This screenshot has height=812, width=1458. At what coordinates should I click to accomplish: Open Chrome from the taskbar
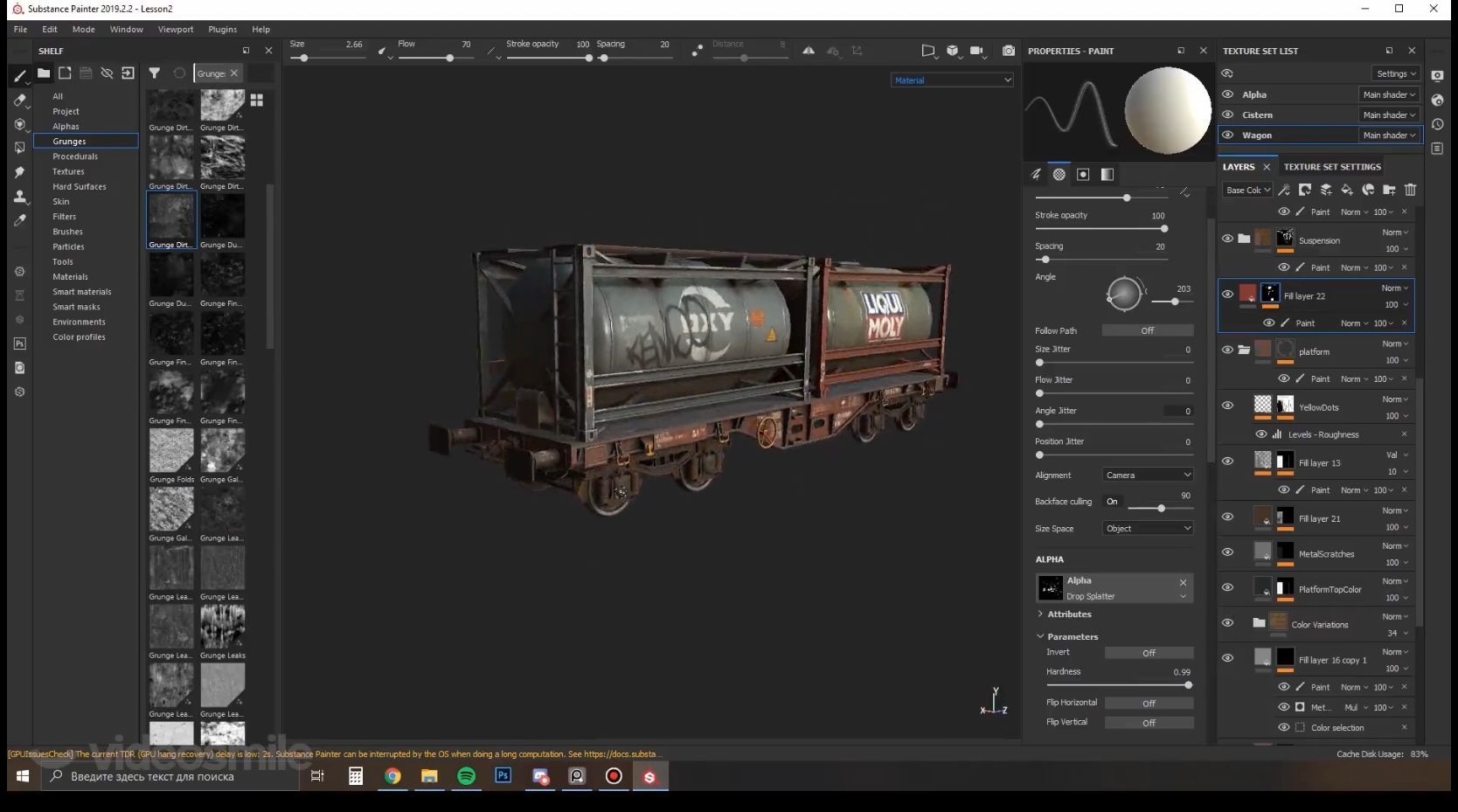[392, 776]
